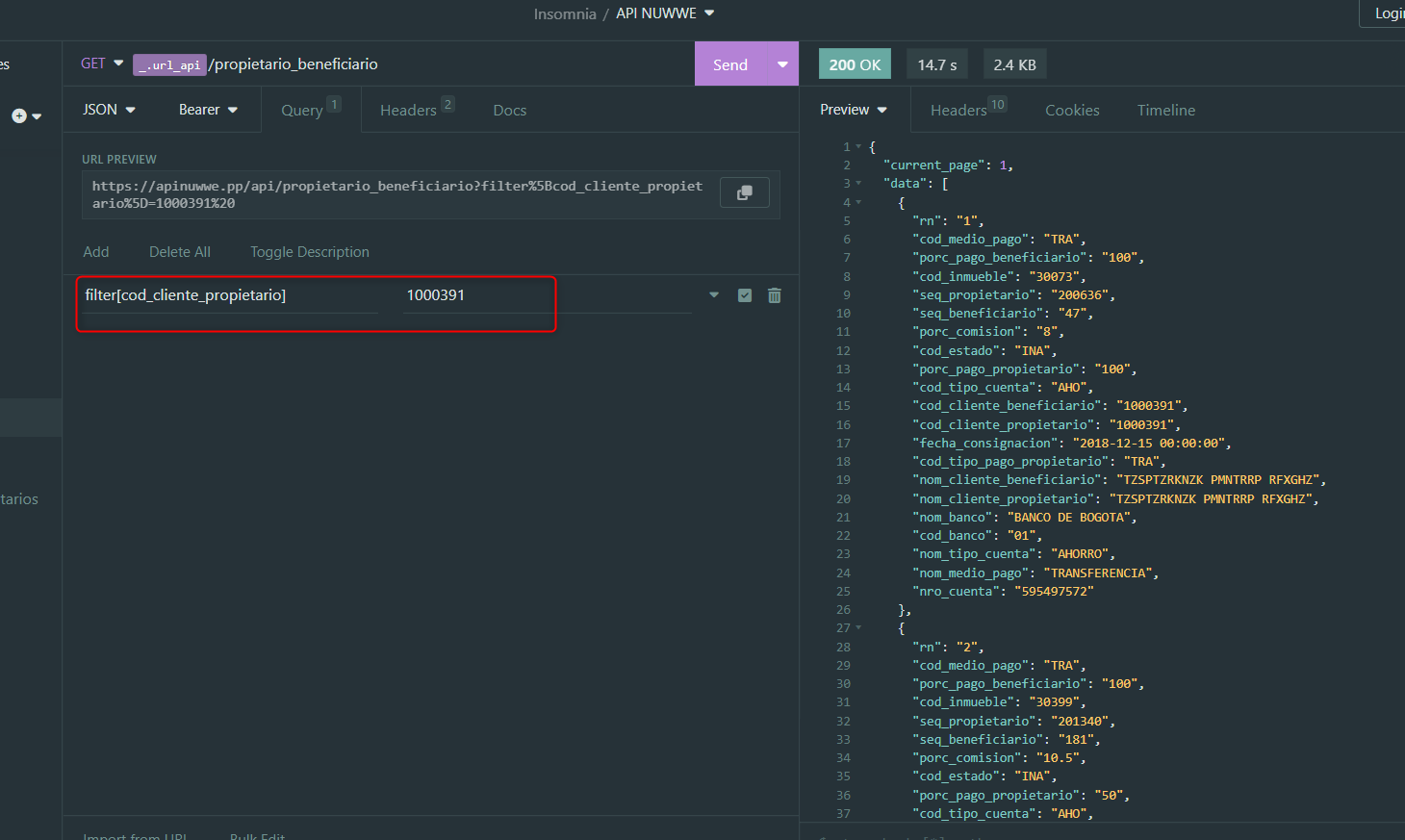The width and height of the screenshot is (1405, 840).
Task: Click the plus create-request icon
Action: [19, 115]
